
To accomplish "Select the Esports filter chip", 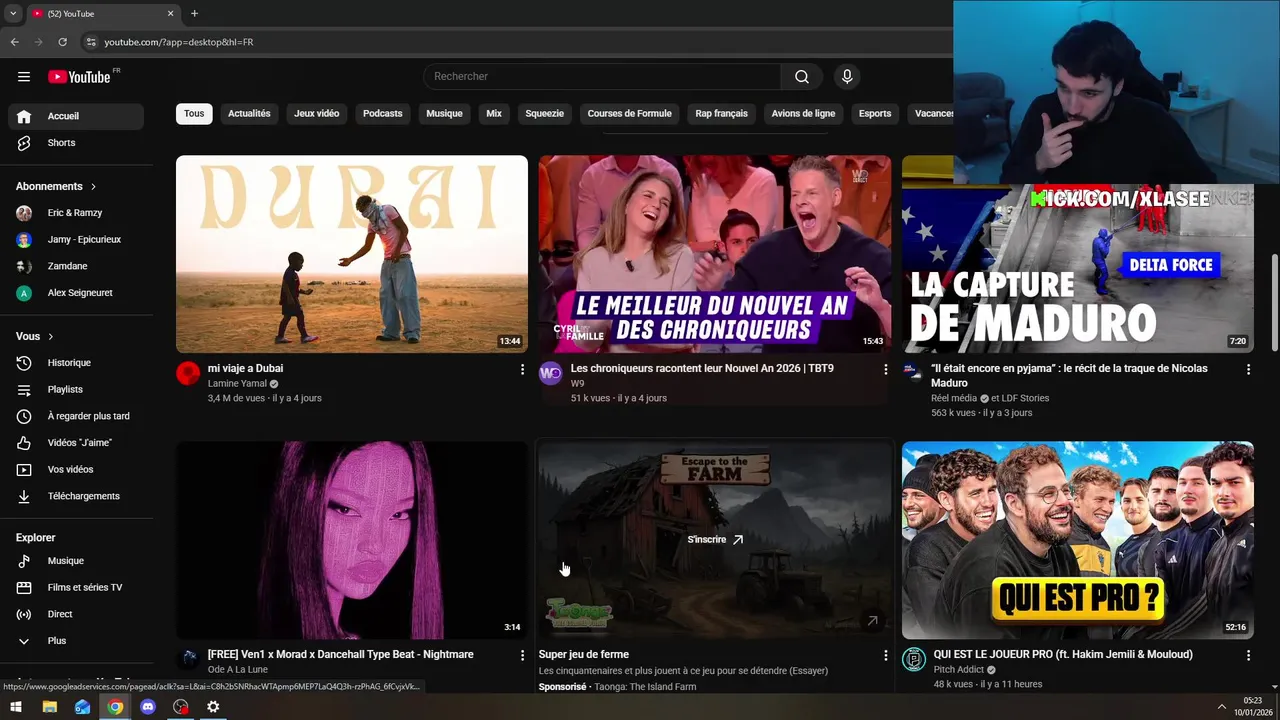I will 875,114.
